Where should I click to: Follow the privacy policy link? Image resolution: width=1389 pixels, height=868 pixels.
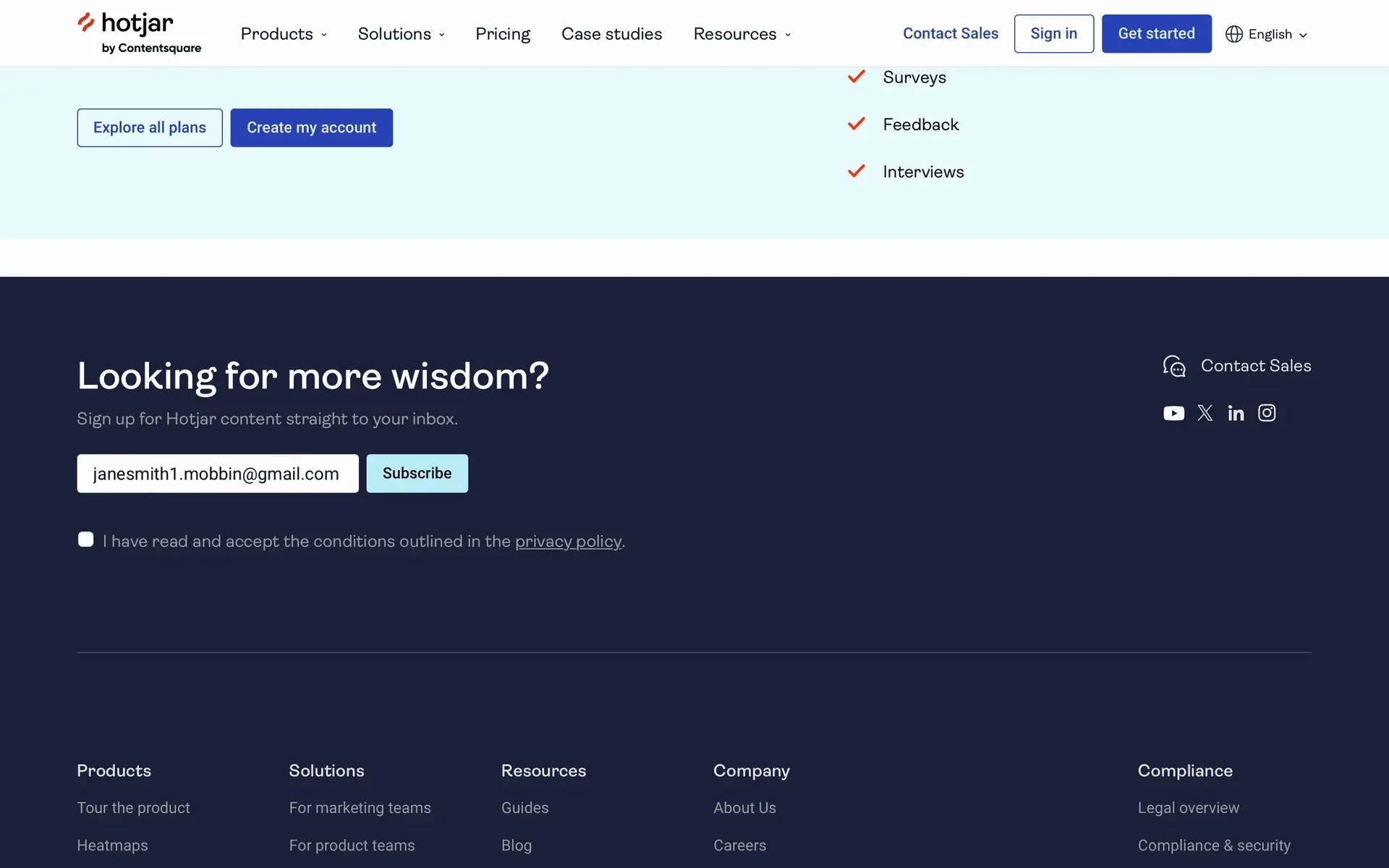(568, 541)
